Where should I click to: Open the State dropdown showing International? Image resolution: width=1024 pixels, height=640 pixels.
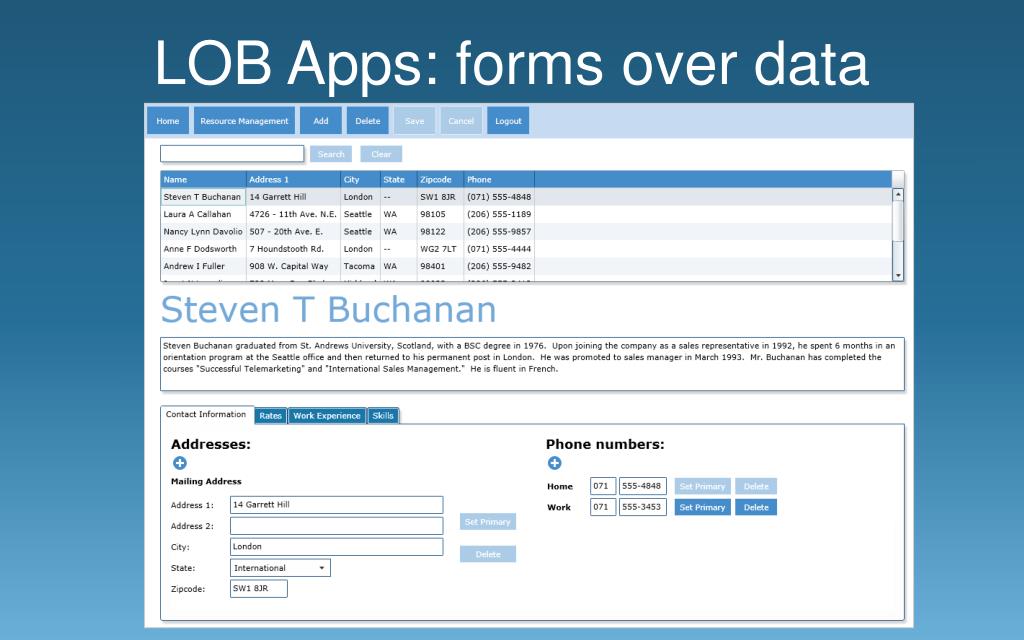pyautogui.click(x=280, y=568)
